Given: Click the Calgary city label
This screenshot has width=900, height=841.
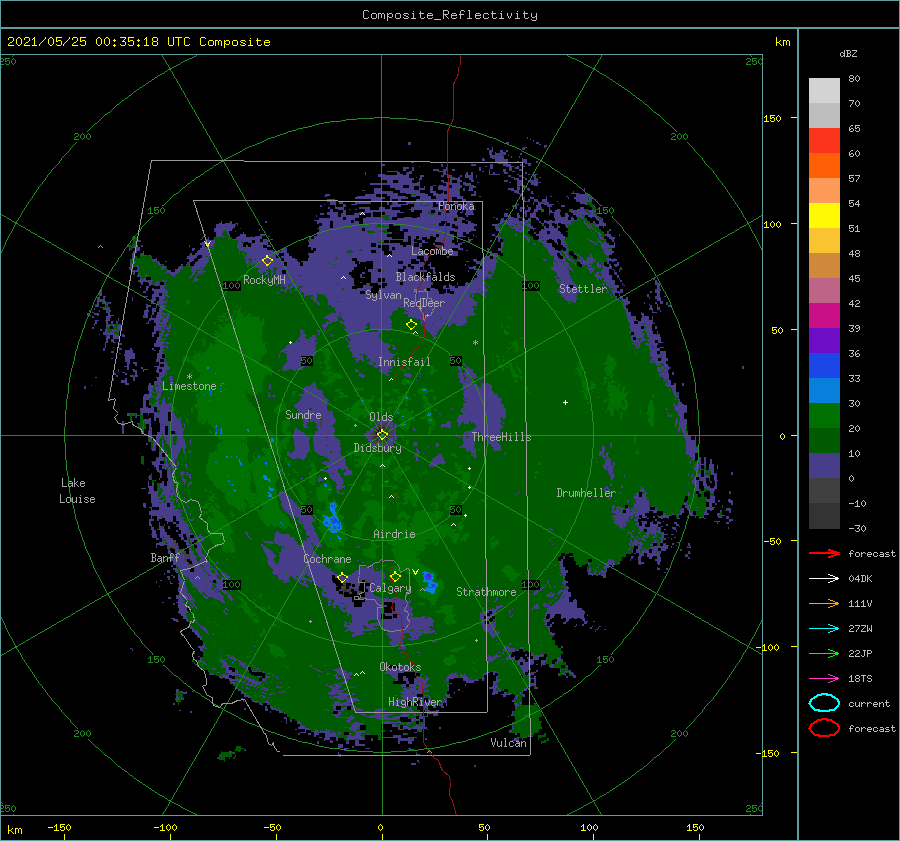Looking at the screenshot, I should [390, 588].
